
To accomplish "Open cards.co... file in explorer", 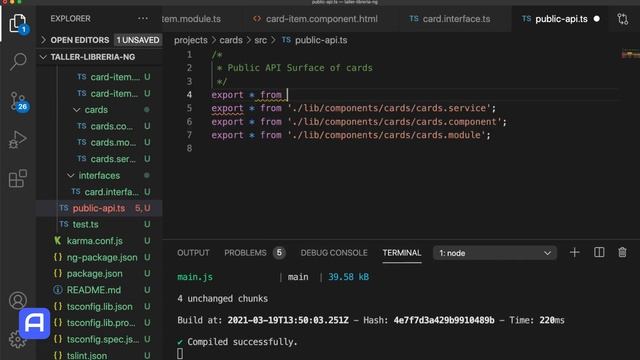I will pos(111,126).
